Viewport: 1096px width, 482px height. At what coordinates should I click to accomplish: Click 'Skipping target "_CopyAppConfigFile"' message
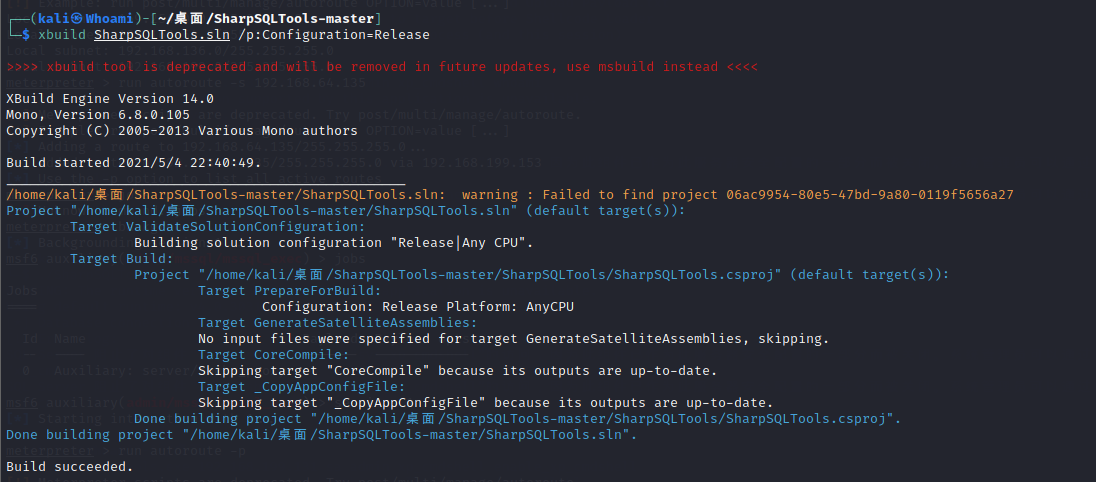coord(485,403)
